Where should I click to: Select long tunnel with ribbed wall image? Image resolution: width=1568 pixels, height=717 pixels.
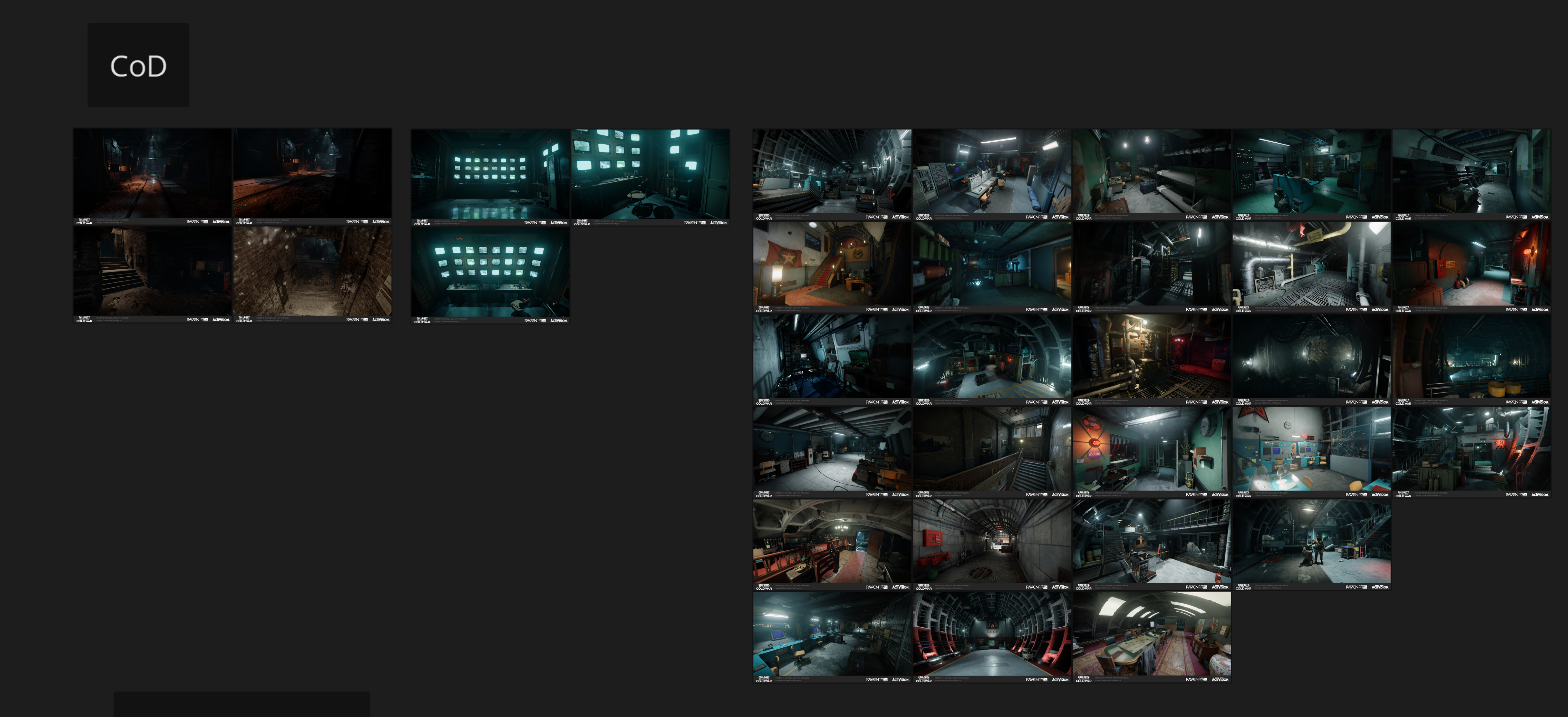click(832, 174)
